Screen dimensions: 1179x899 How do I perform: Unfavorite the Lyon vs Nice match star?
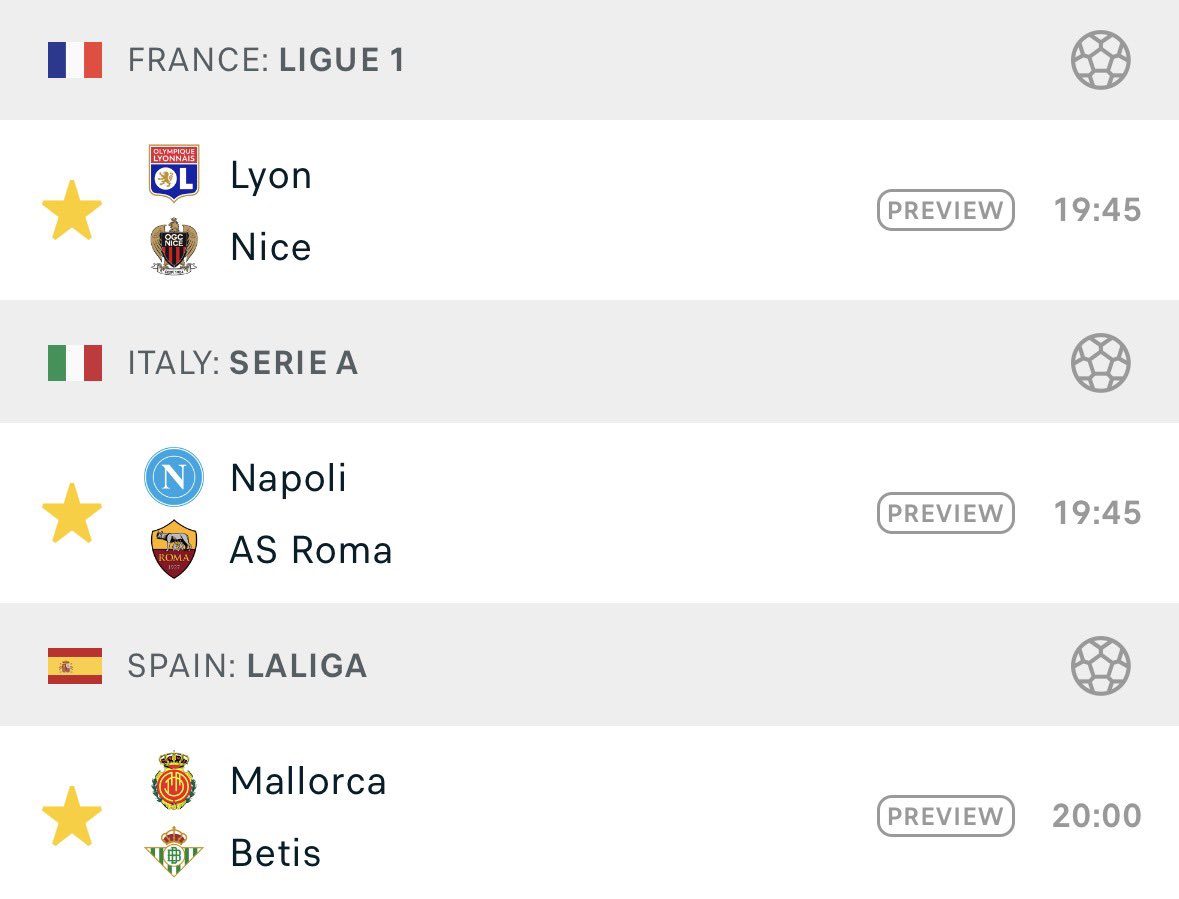point(72,211)
